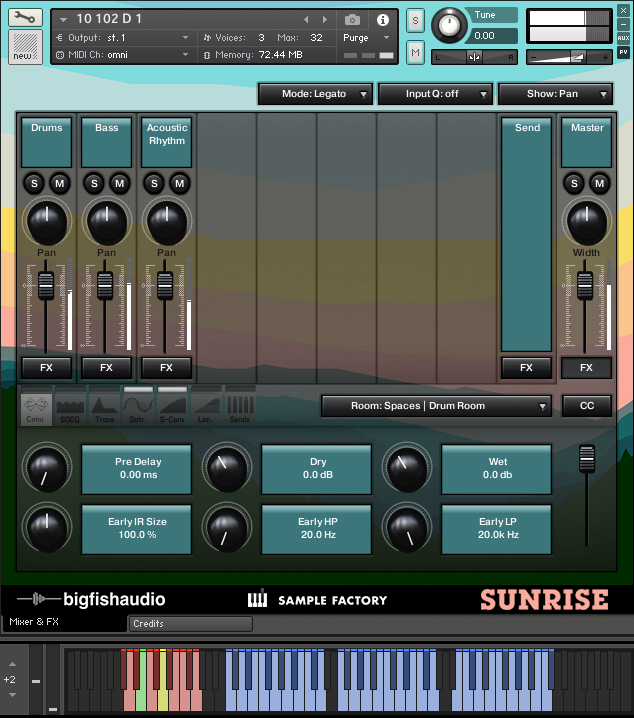Viewport: 634px width, 718px height.
Task: Select the Trans transient effect module
Action: (104, 409)
